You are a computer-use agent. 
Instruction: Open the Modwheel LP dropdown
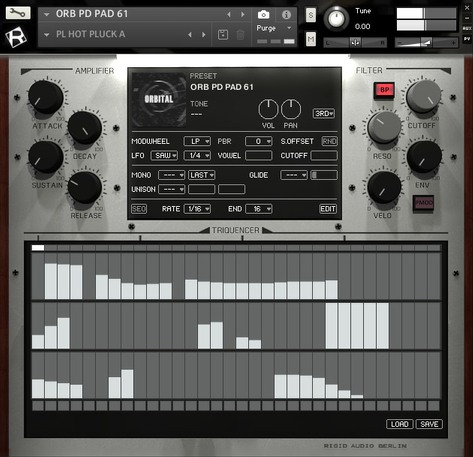click(x=197, y=141)
